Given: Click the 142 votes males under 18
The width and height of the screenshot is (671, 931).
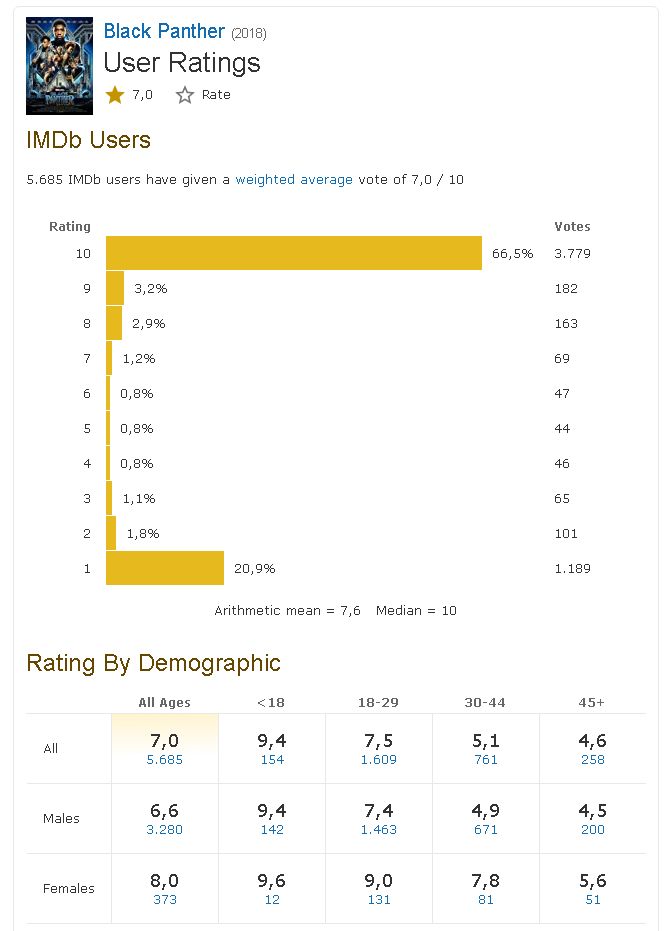Looking at the screenshot, I should tap(271, 829).
